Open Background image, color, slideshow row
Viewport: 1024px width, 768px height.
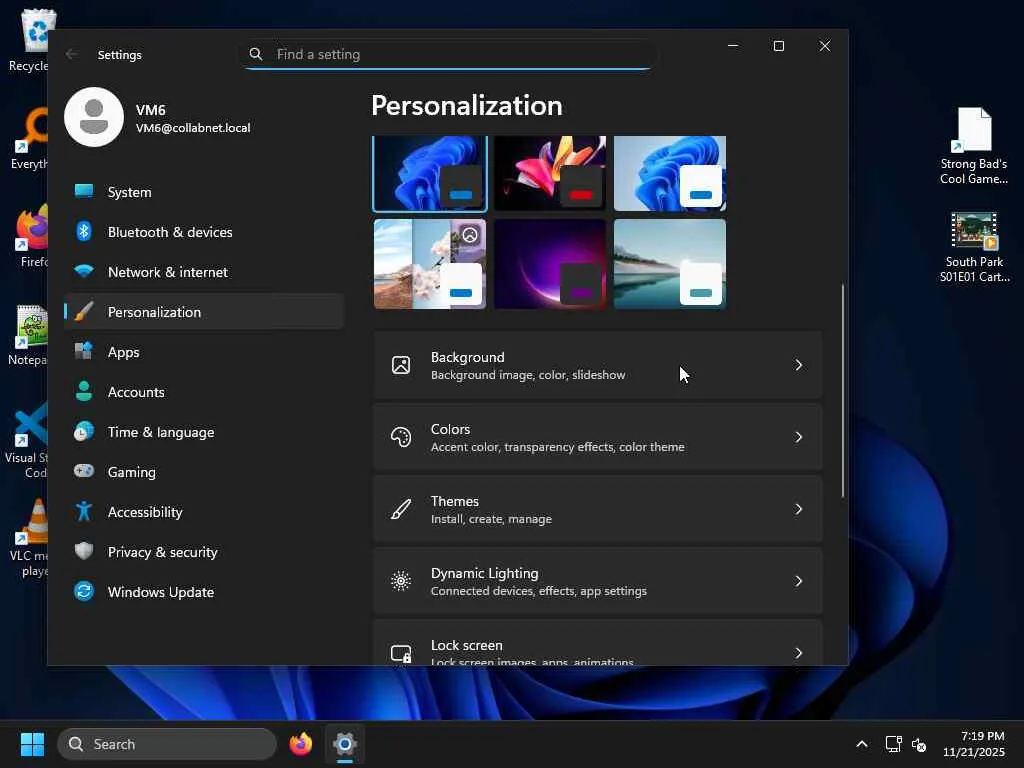pyautogui.click(x=598, y=365)
